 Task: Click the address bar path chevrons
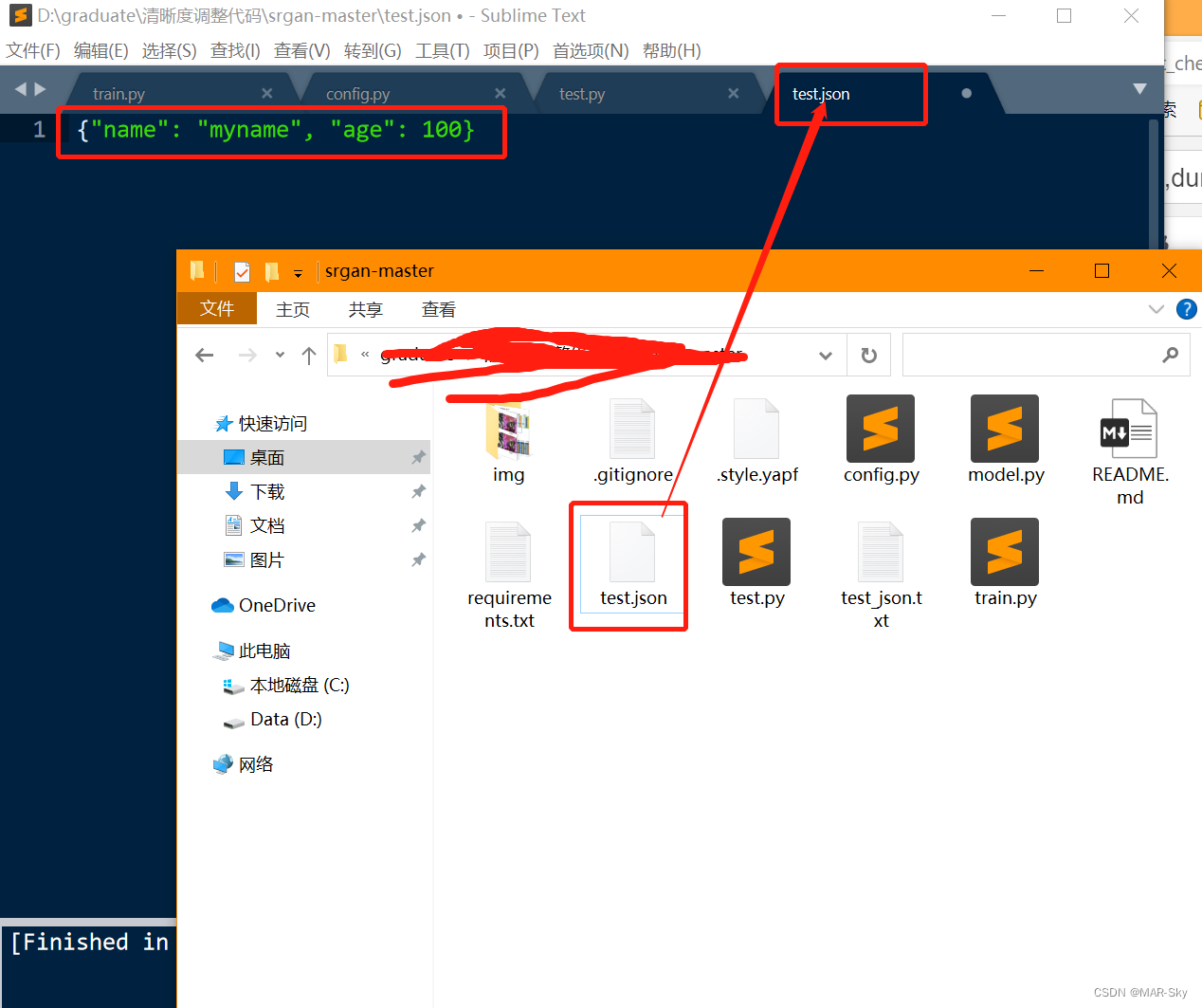click(365, 355)
